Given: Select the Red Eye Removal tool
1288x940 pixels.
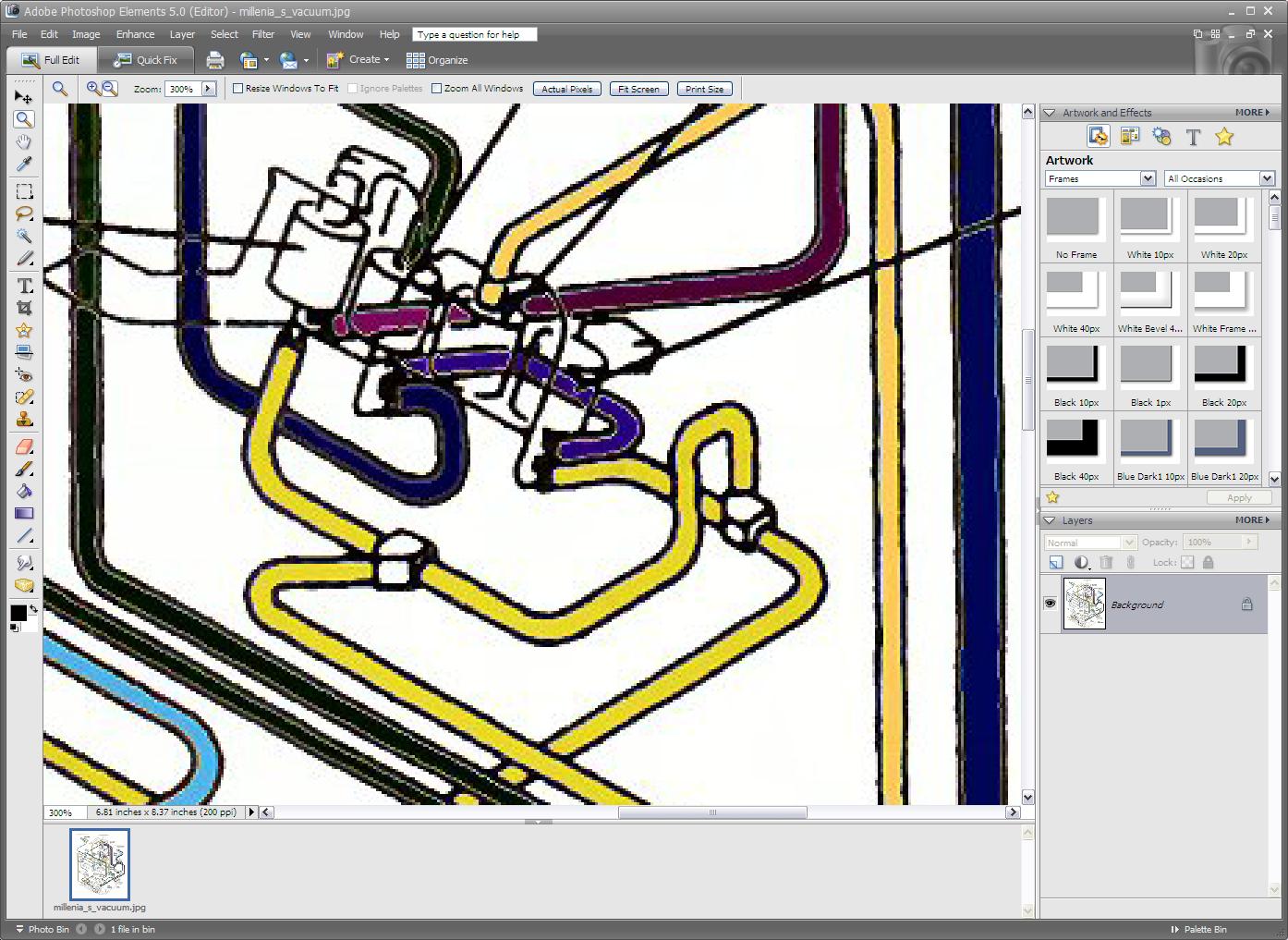Looking at the screenshot, I should click(x=24, y=375).
